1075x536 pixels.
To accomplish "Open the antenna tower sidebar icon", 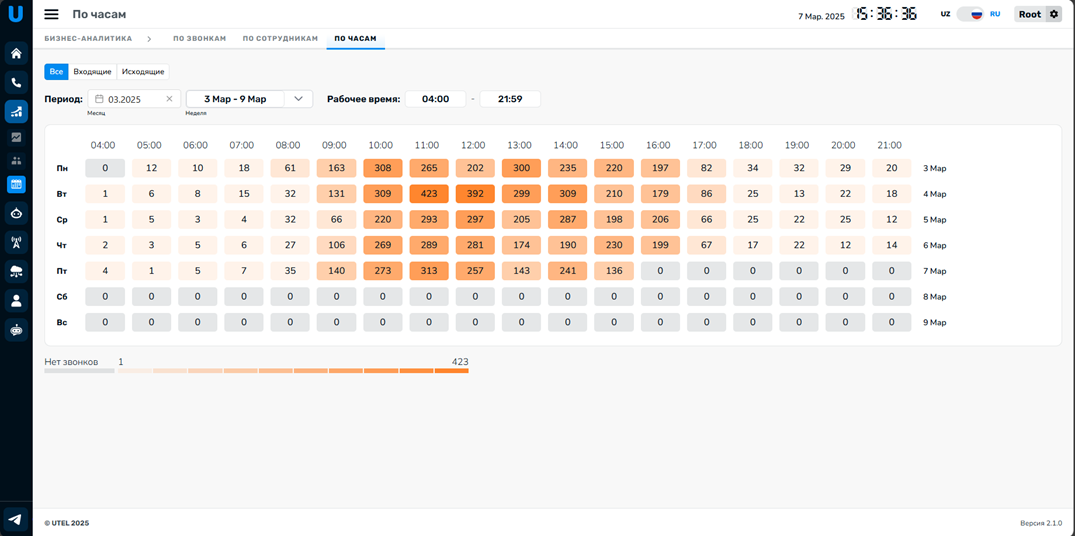I will [x=16, y=241].
